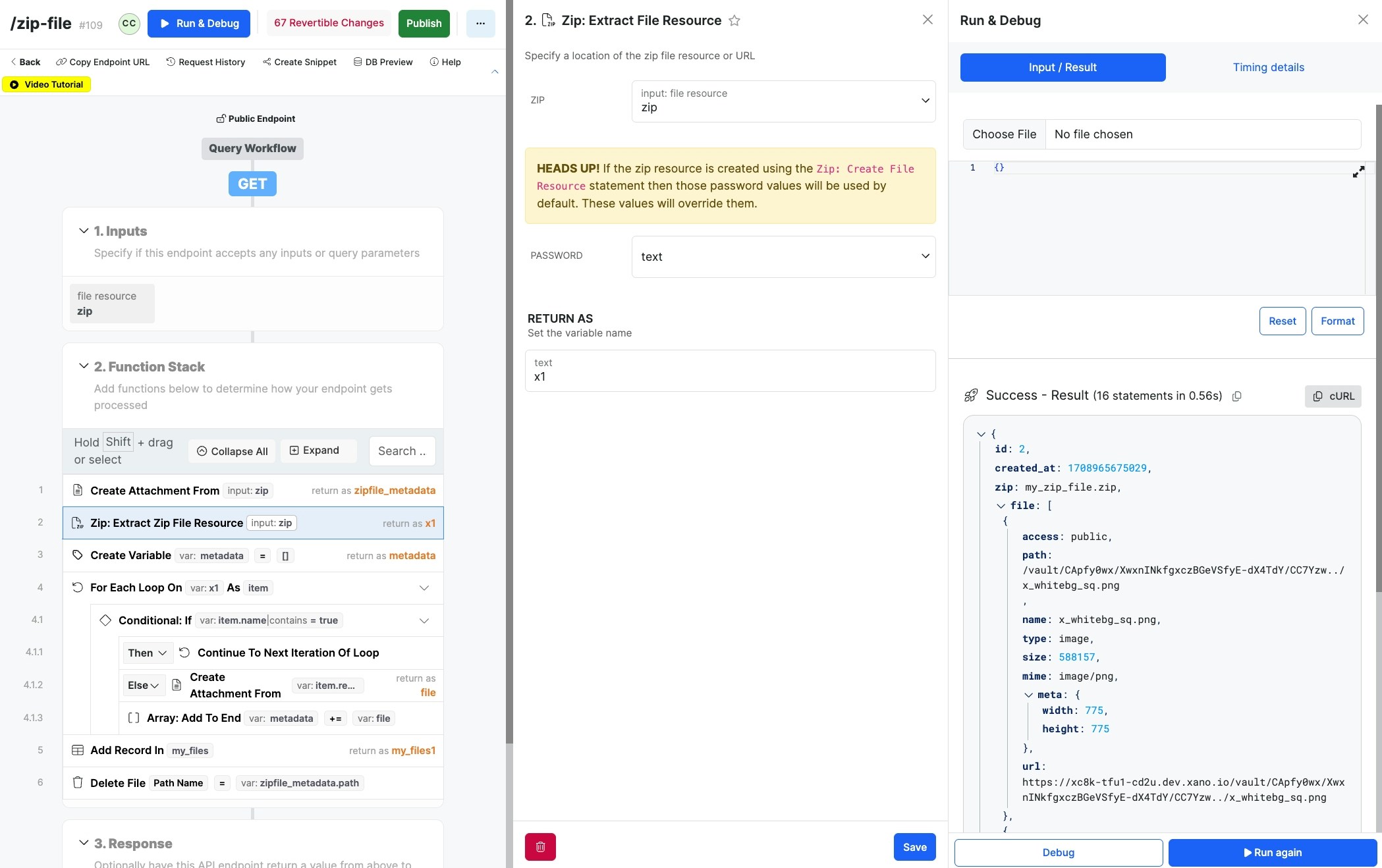Copy the result with the copy icon
Image resolution: width=1382 pixels, height=868 pixels.
1236,396
